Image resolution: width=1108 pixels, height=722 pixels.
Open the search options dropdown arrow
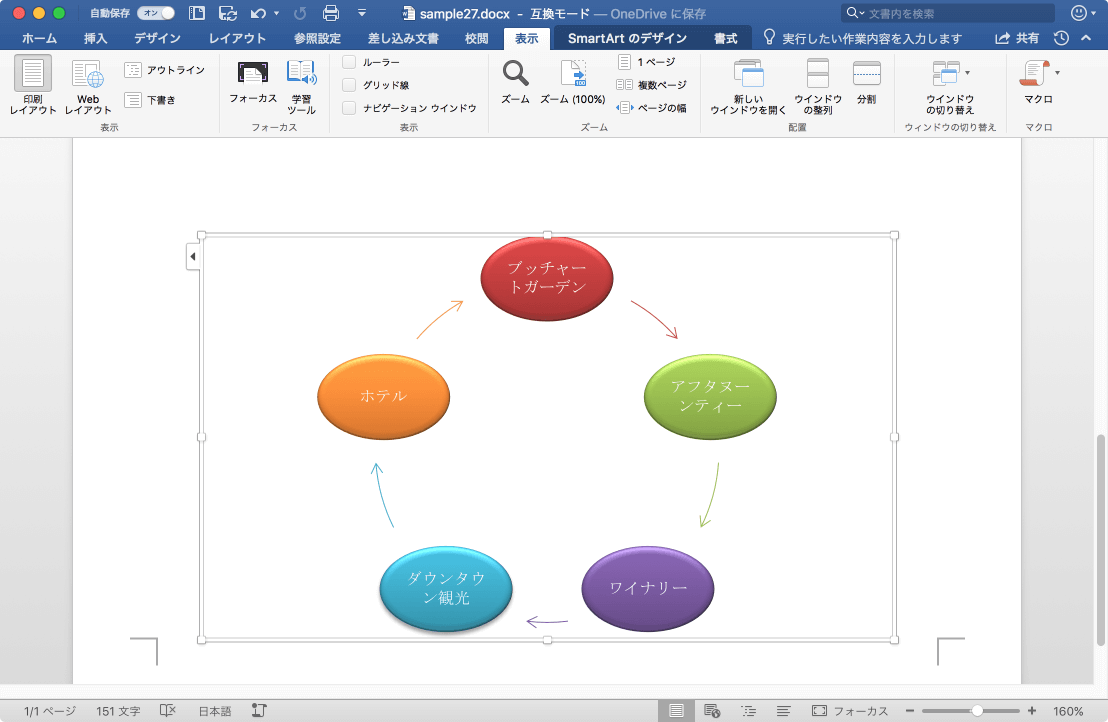(x=862, y=13)
